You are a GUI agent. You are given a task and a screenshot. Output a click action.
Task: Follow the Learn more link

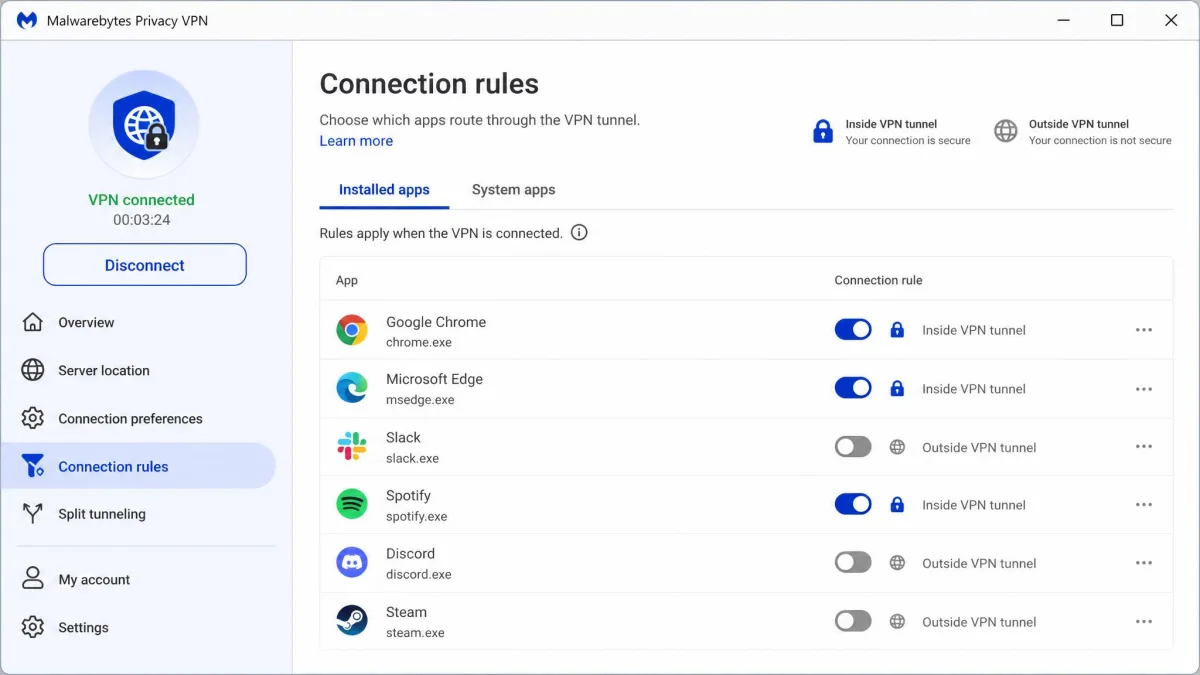tap(356, 141)
